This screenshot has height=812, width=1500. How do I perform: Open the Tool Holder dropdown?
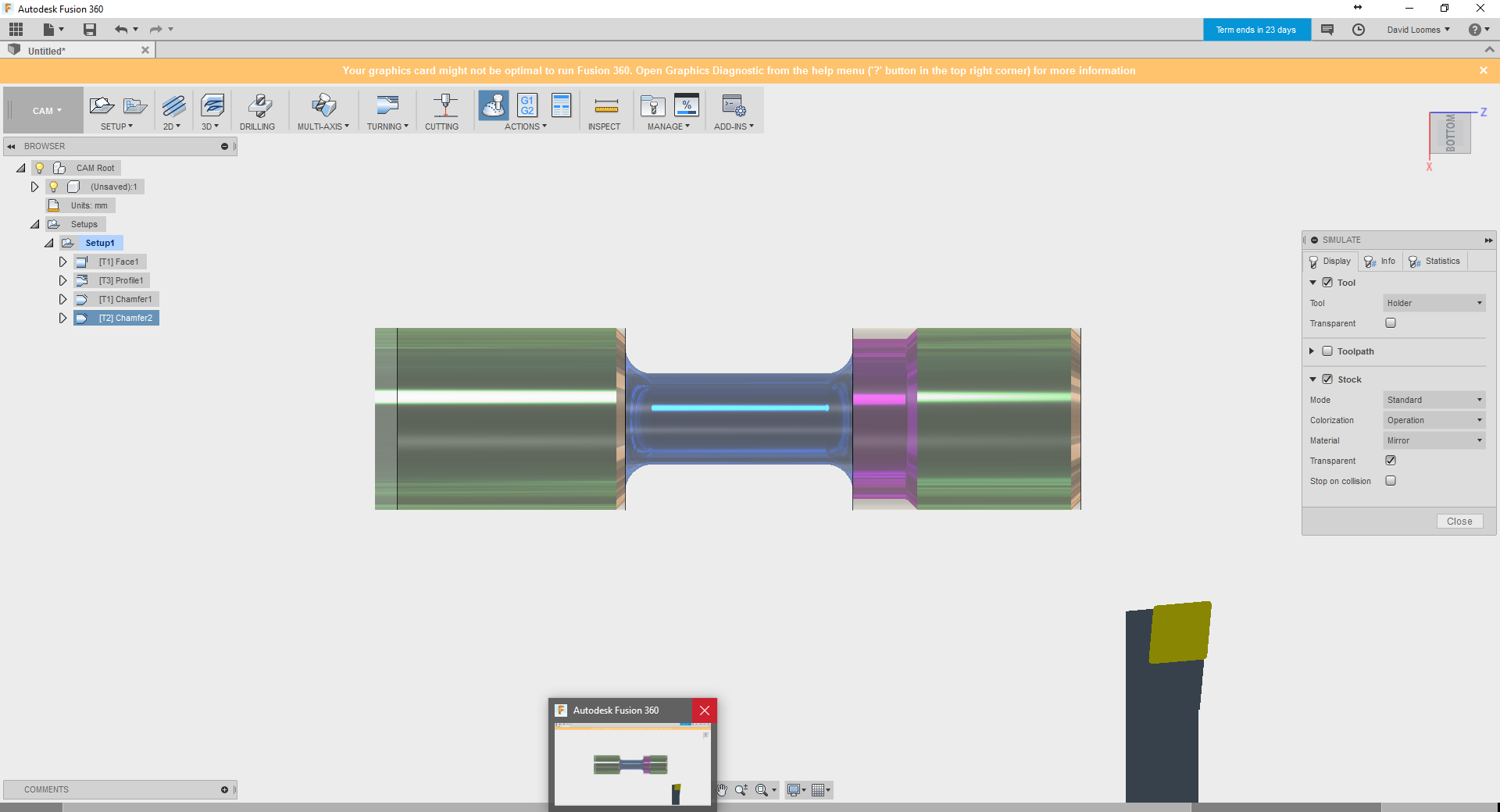(1434, 303)
